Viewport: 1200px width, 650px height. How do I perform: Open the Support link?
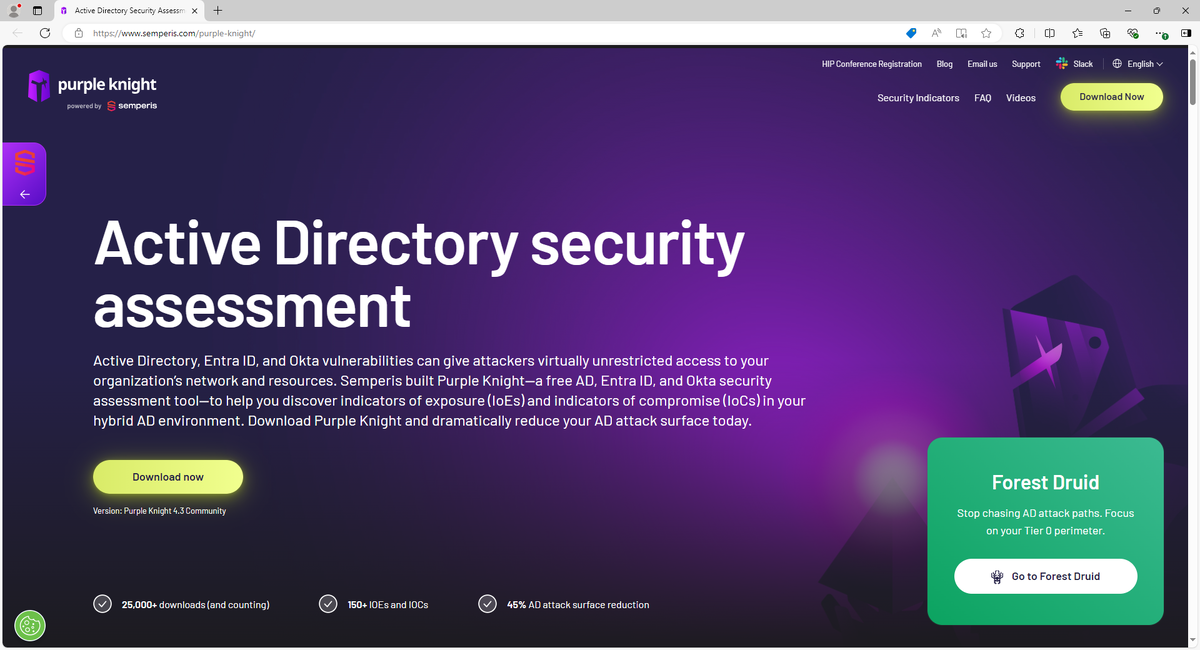tap(1026, 64)
